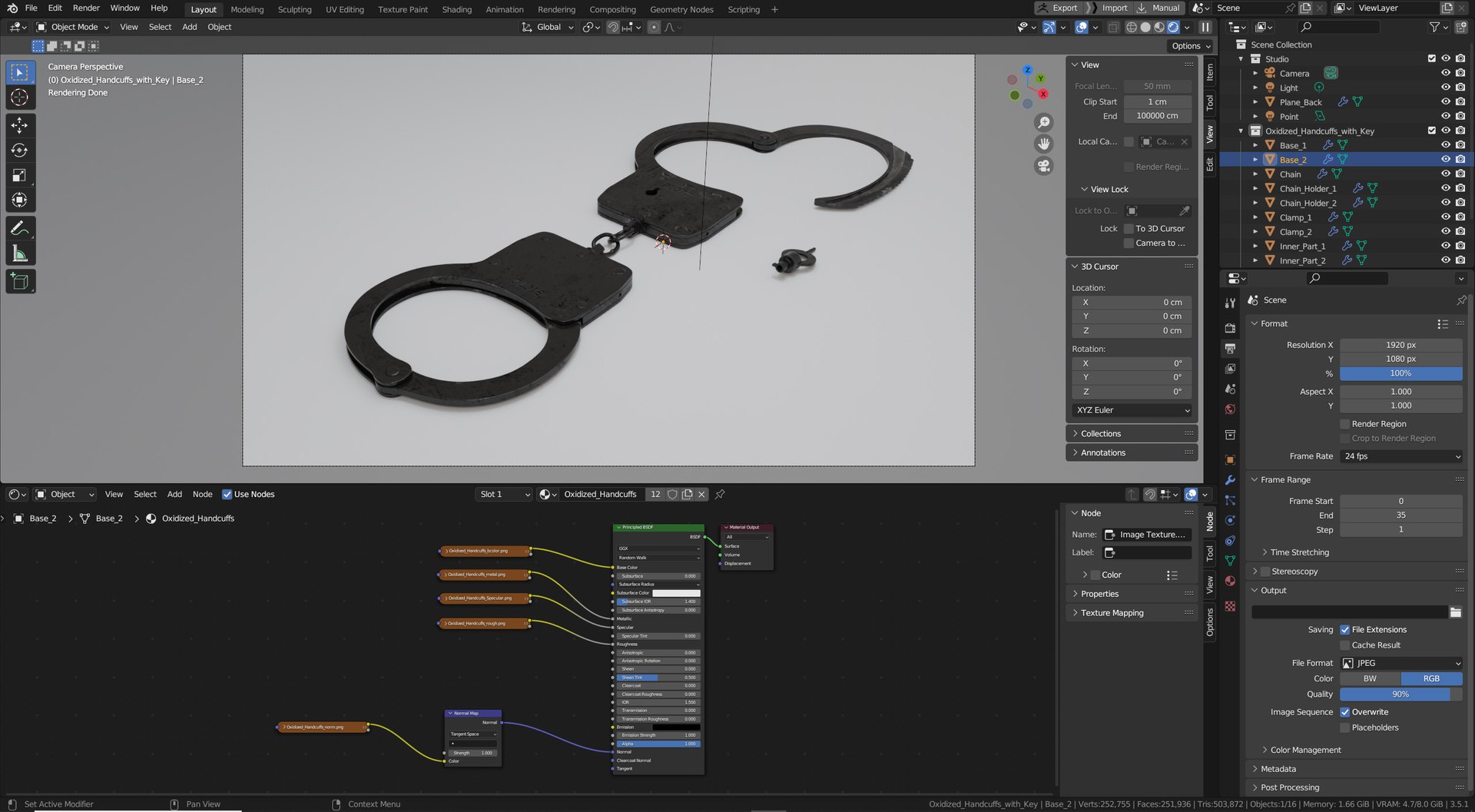This screenshot has height=812, width=1475.
Task: Pick the Rotate tool
Action: 20,151
